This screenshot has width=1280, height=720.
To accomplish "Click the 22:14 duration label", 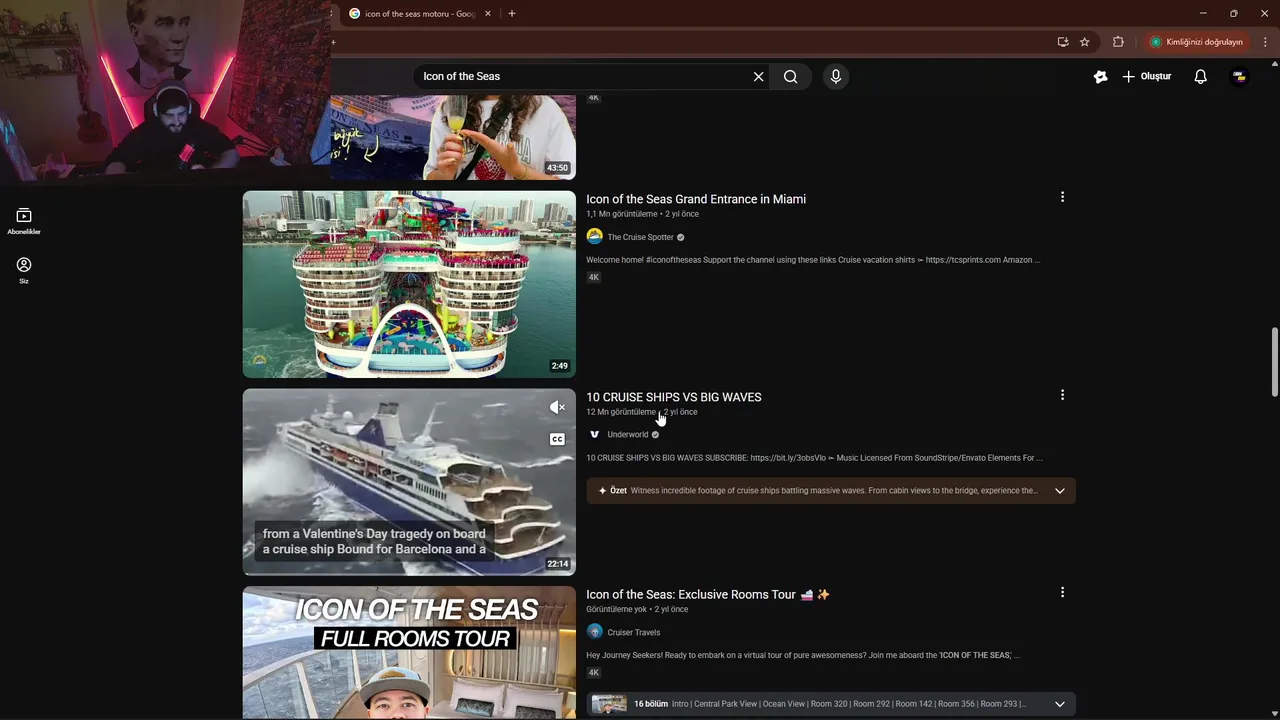I will click(558, 564).
